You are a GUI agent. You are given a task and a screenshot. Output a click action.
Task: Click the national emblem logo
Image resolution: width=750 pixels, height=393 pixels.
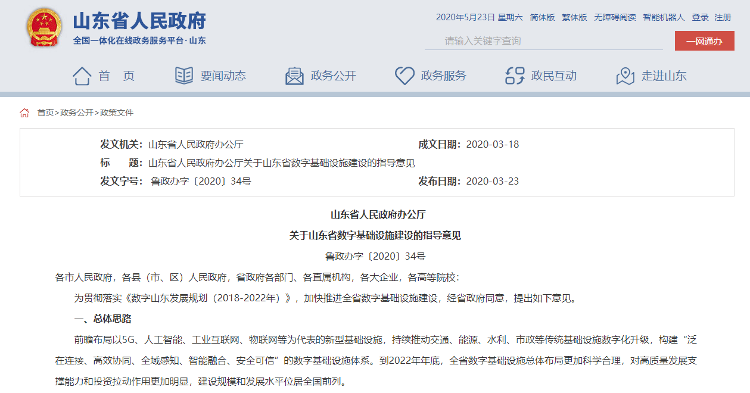pos(44,27)
